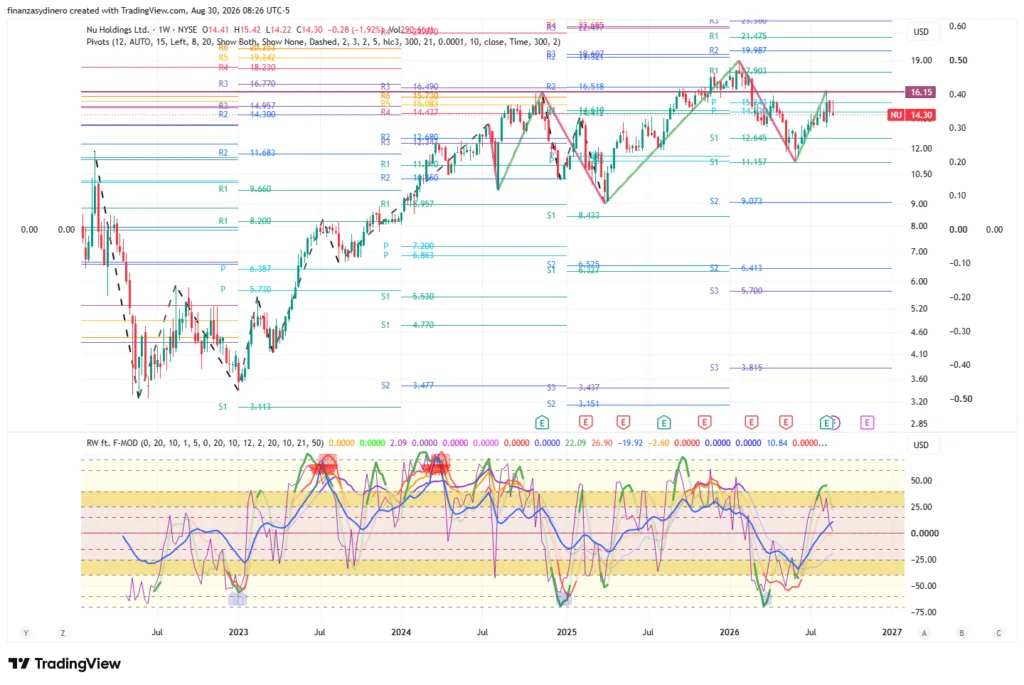This screenshot has height=685, width=1024.
Task: Open the red earnings marker from February 2025
Action: 586,422
